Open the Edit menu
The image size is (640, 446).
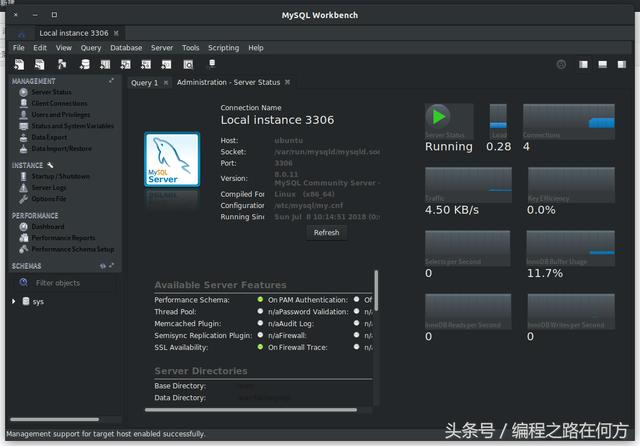click(40, 48)
